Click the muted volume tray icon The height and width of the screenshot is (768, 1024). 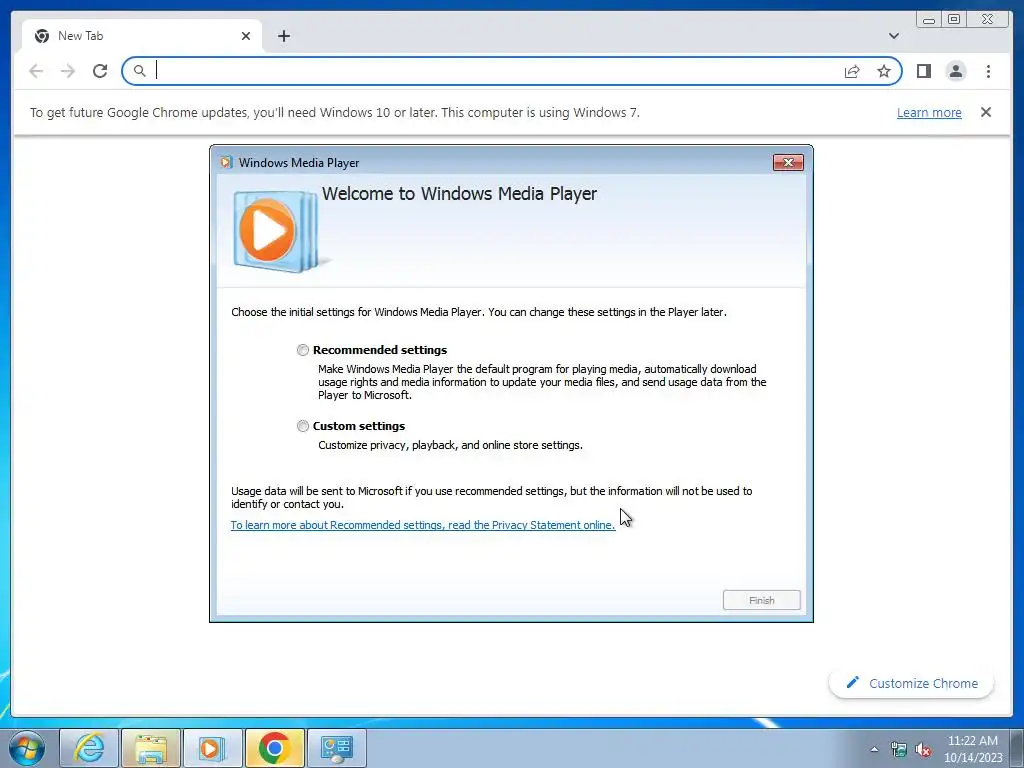point(923,749)
